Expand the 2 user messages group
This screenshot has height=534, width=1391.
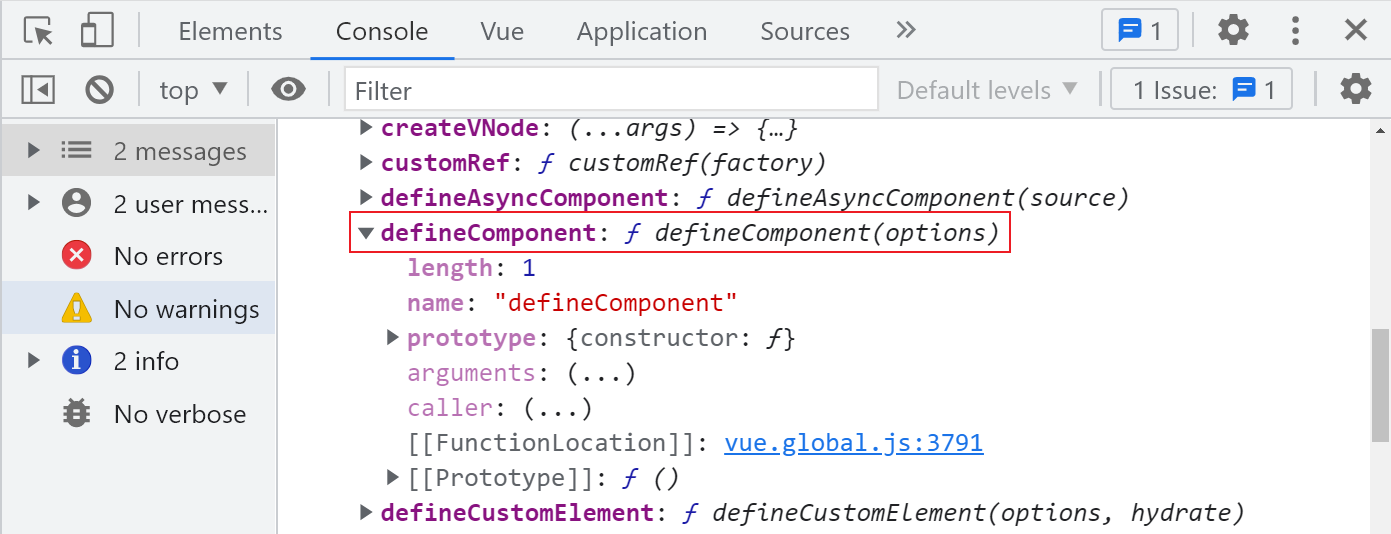34,204
